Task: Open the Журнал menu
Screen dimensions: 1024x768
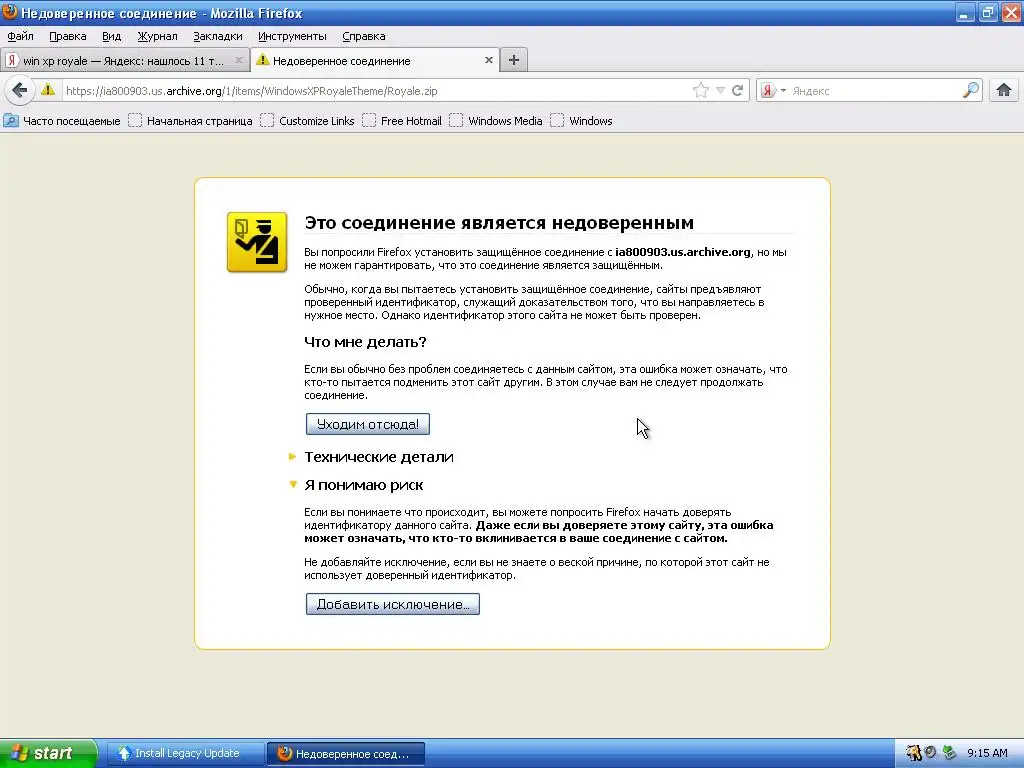Action: click(x=157, y=36)
